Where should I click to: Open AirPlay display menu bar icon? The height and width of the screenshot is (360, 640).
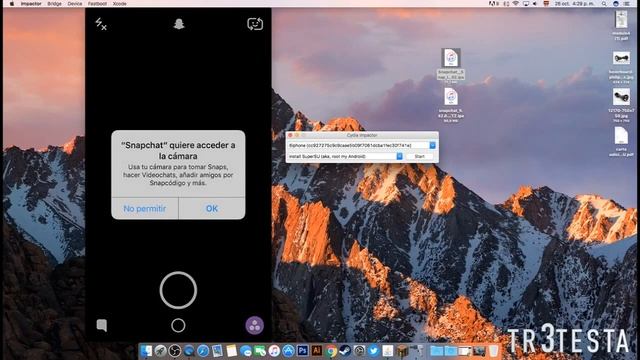click(x=526, y=4)
